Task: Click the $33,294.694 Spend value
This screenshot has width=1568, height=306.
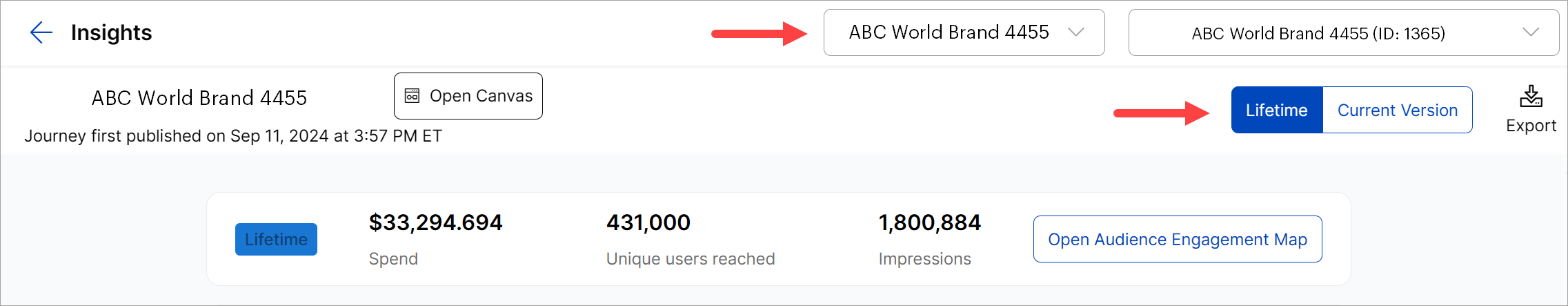Action: click(x=435, y=222)
